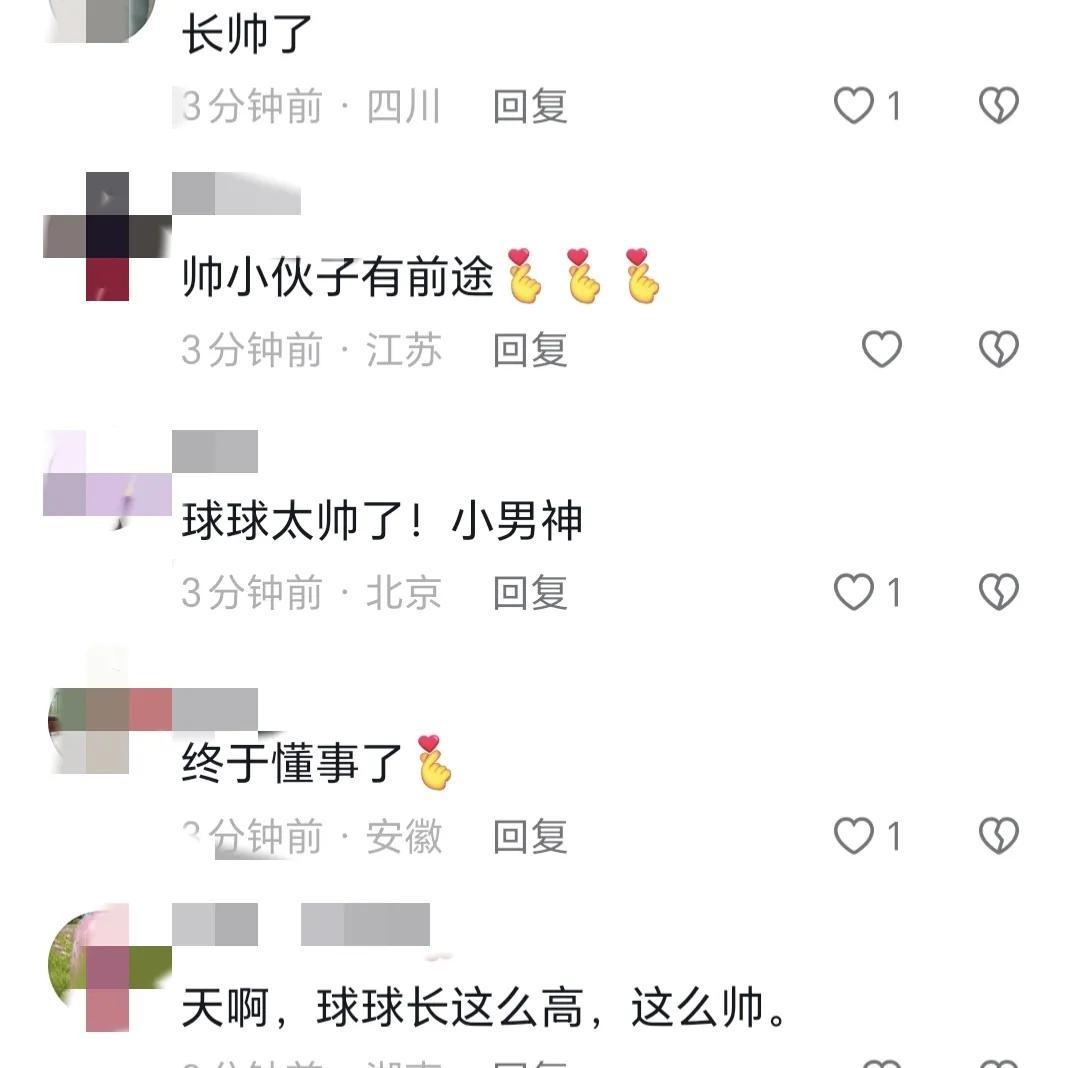Like the 球球太帅了 comment
Screen dimensions: 1080x1068
point(854,592)
